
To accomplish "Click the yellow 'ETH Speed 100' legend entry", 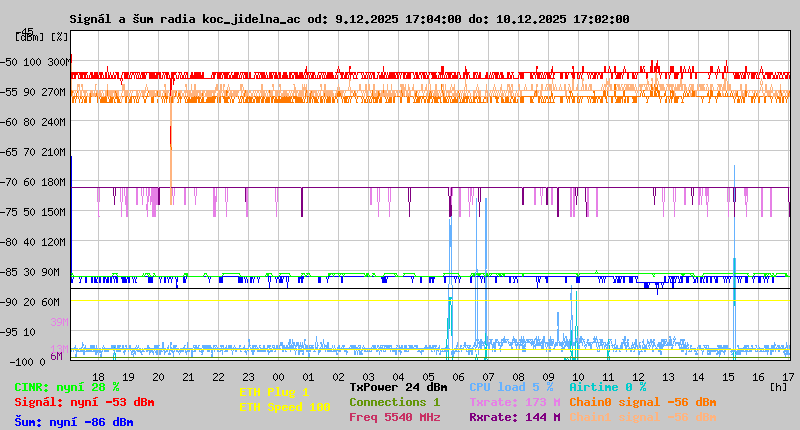I will coord(285,408).
